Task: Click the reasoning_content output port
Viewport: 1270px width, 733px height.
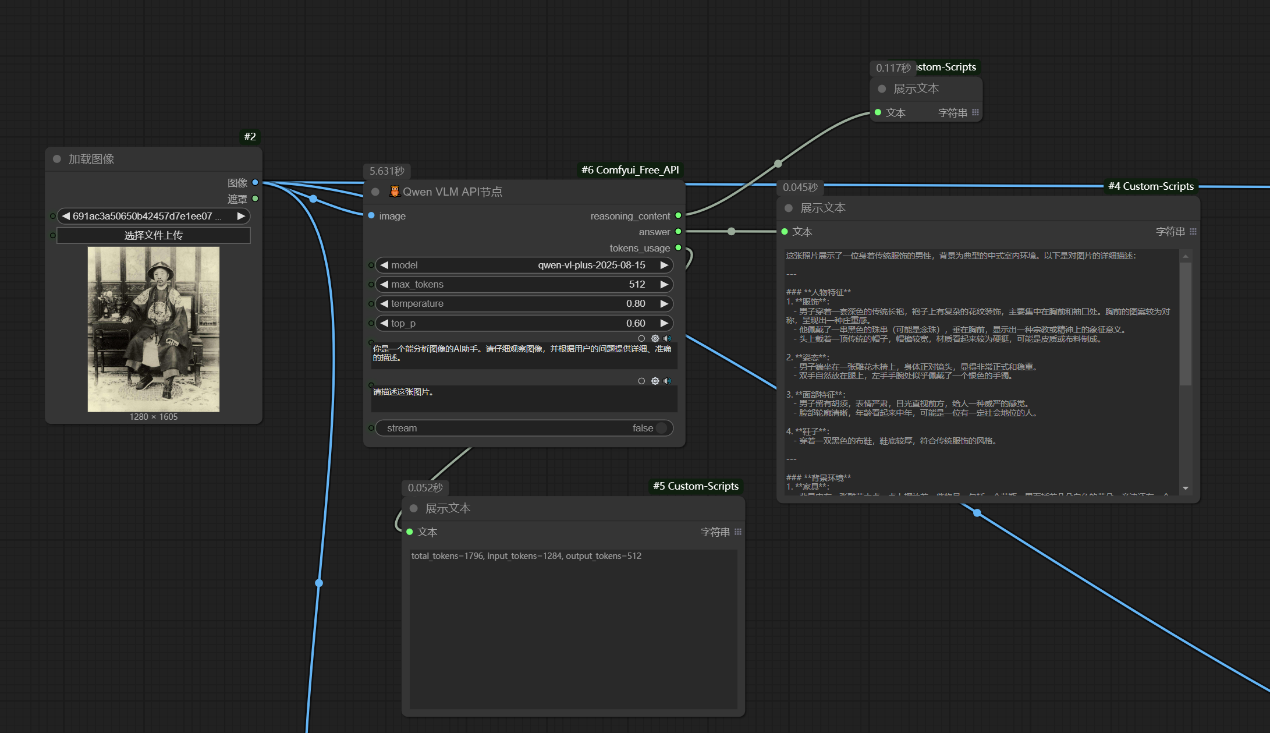Action: coord(679,215)
